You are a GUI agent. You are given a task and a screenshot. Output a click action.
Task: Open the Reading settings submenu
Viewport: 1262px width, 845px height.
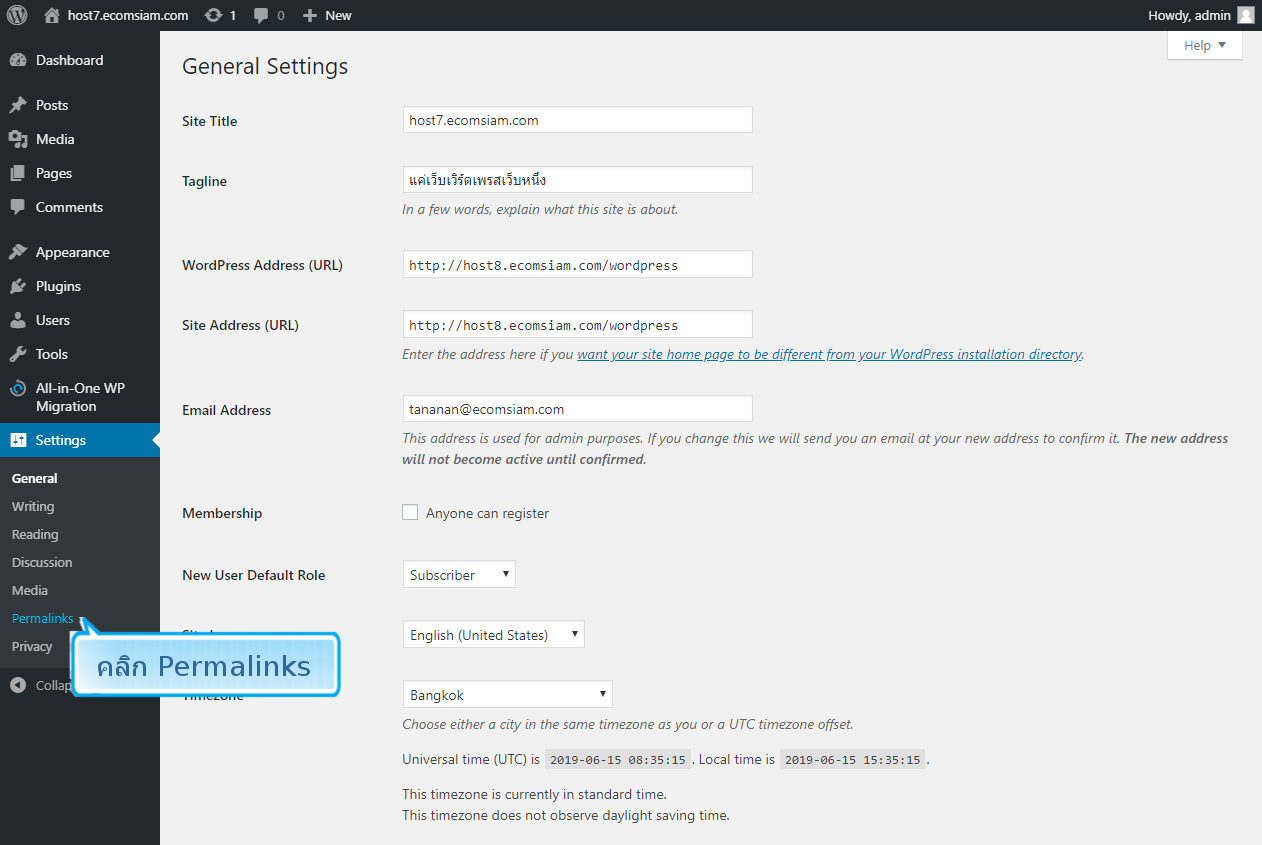coord(35,534)
